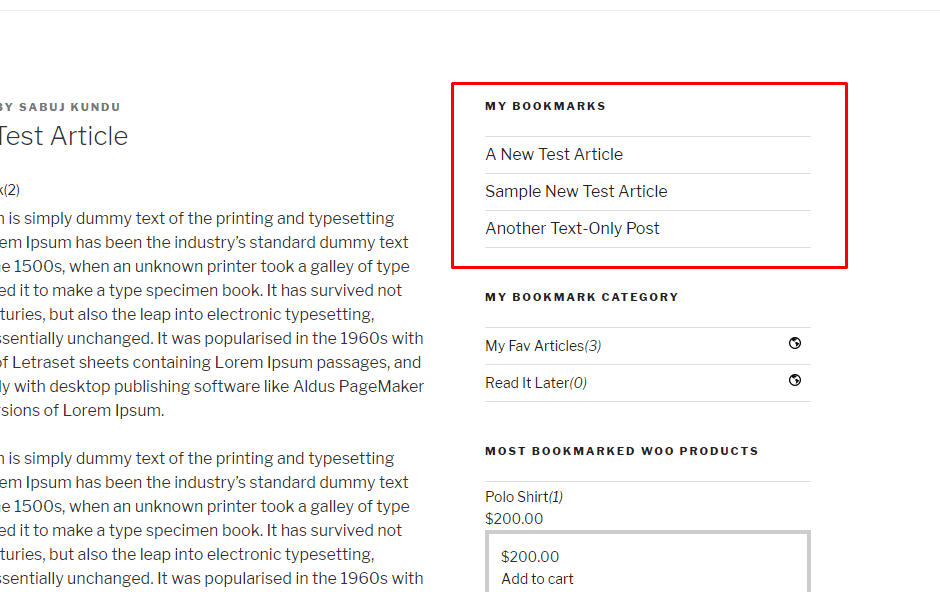Click the Test Article post title
Image resolution: width=940 pixels, height=592 pixels.
[64, 136]
